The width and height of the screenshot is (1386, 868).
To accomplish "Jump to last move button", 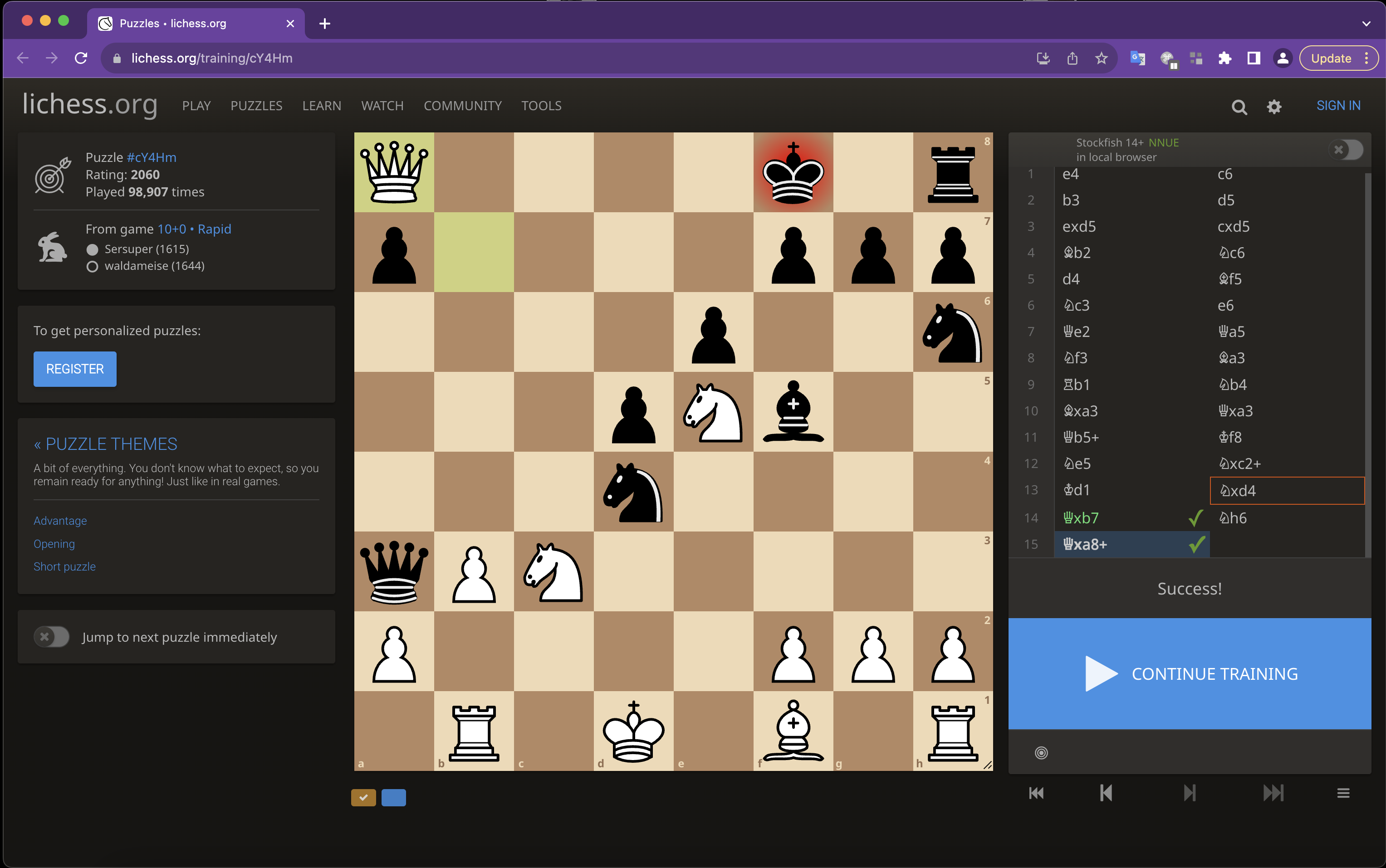I will click(1273, 793).
